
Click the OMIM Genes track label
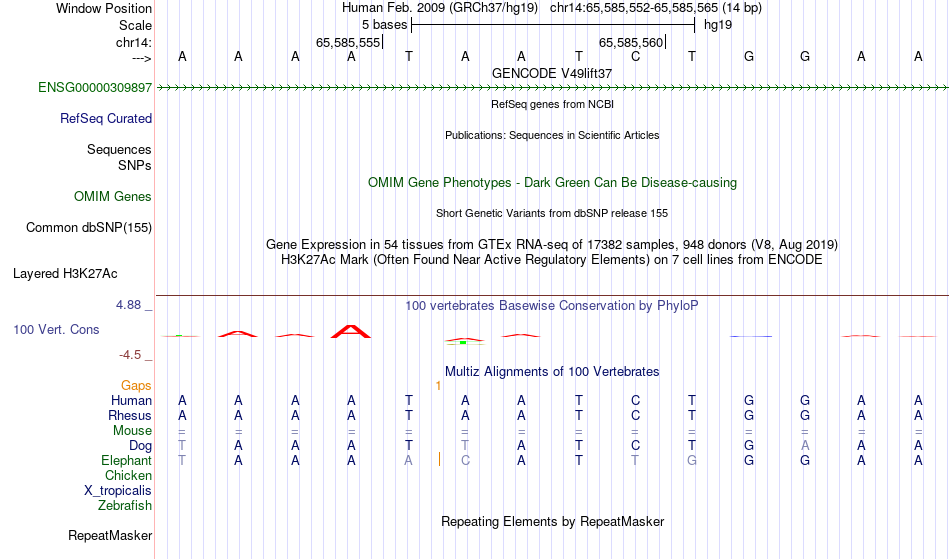click(x=113, y=197)
